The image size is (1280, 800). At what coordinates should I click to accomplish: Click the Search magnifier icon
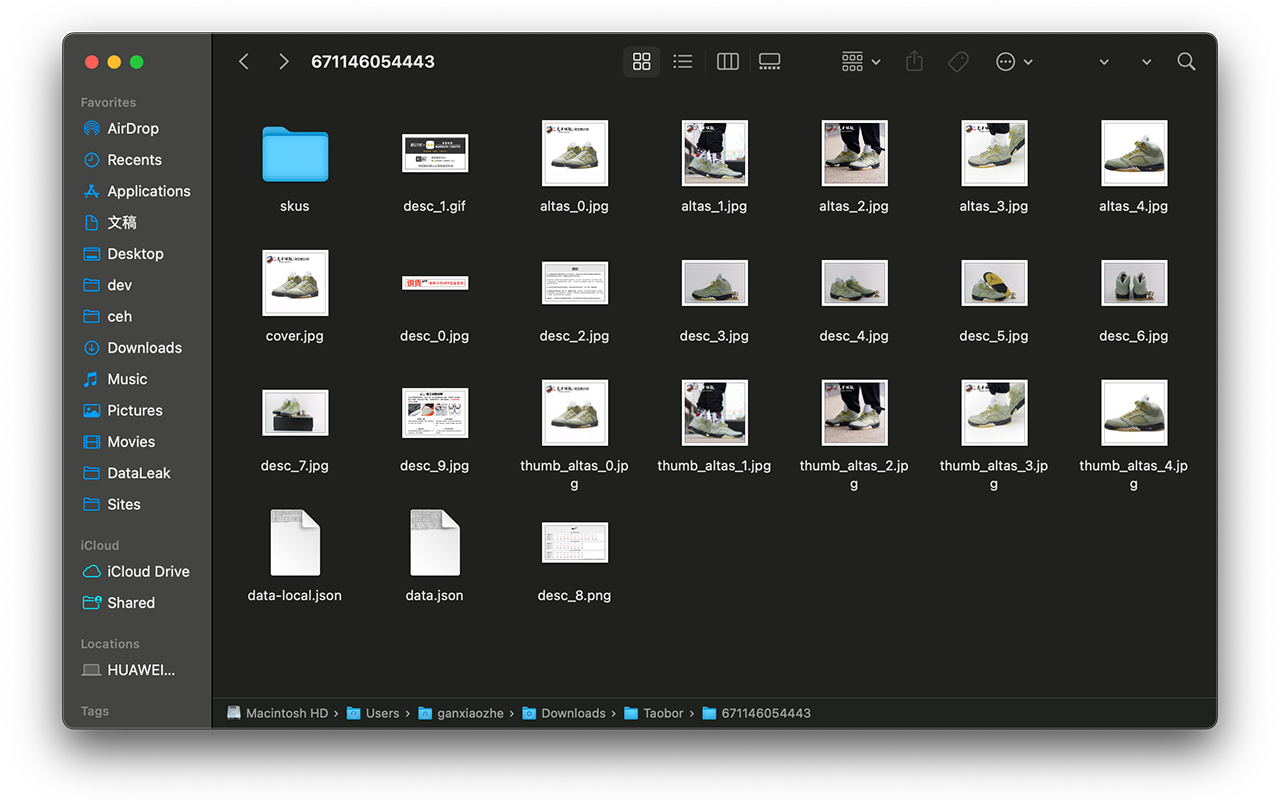[x=1186, y=62]
